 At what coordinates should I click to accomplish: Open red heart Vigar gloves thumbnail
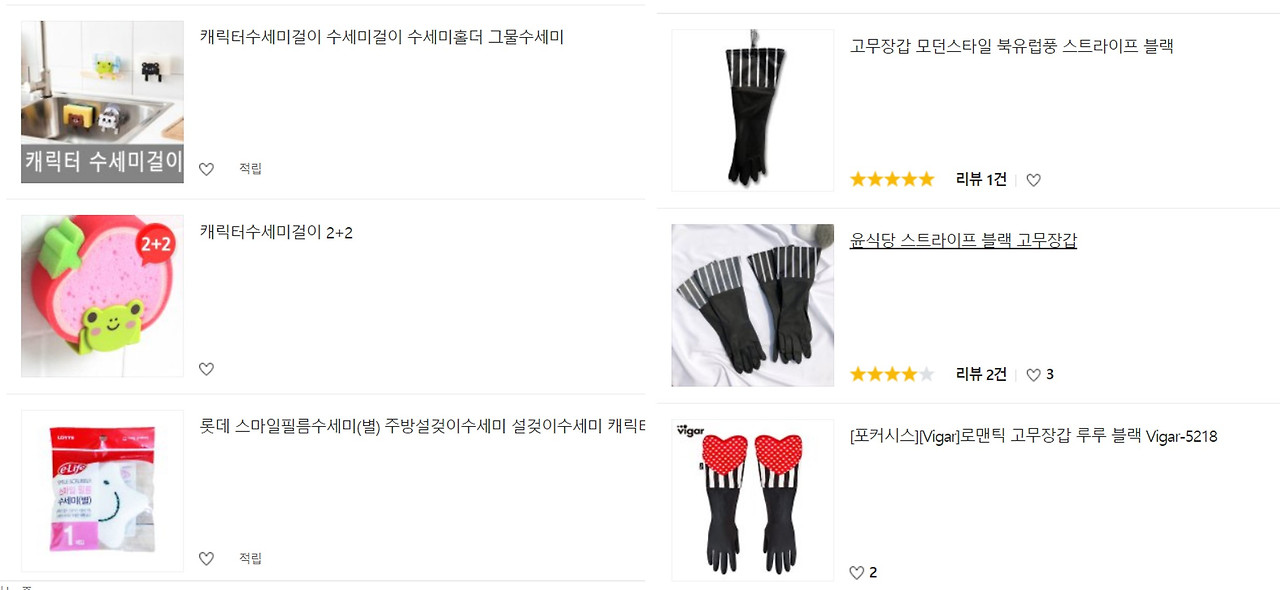tap(752, 501)
